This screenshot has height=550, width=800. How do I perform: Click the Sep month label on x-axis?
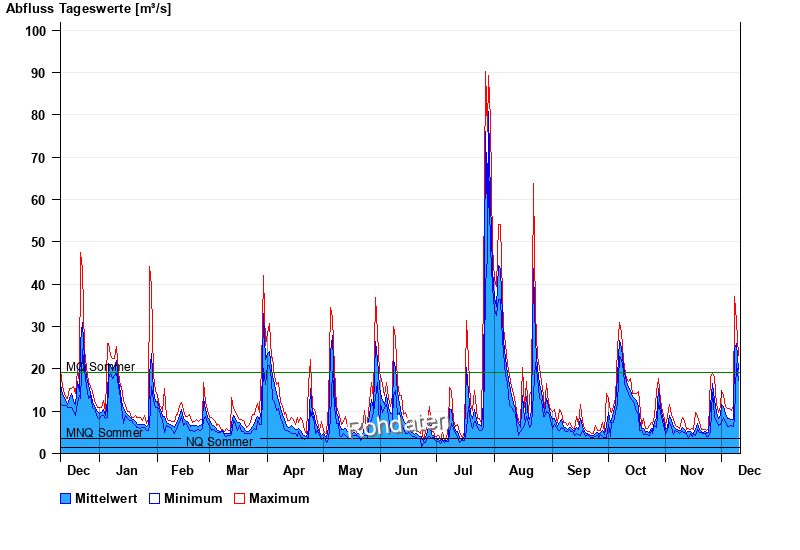579,470
